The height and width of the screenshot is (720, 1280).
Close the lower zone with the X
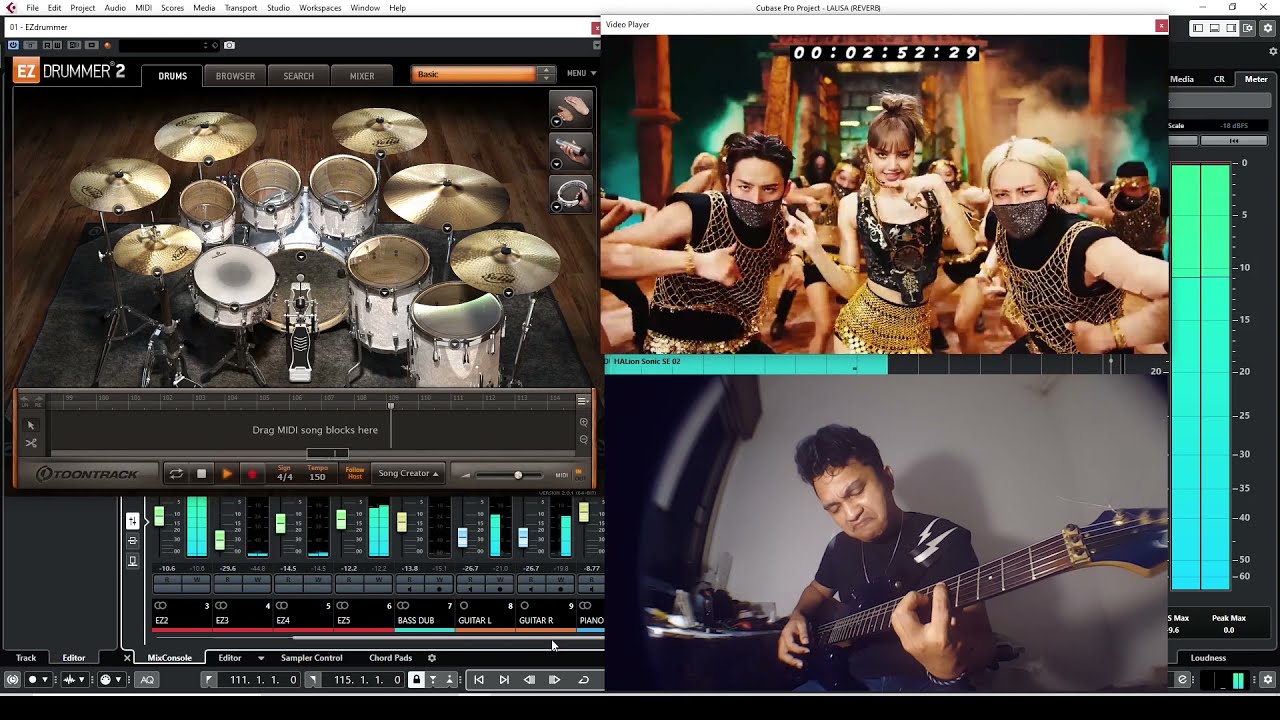tap(127, 658)
